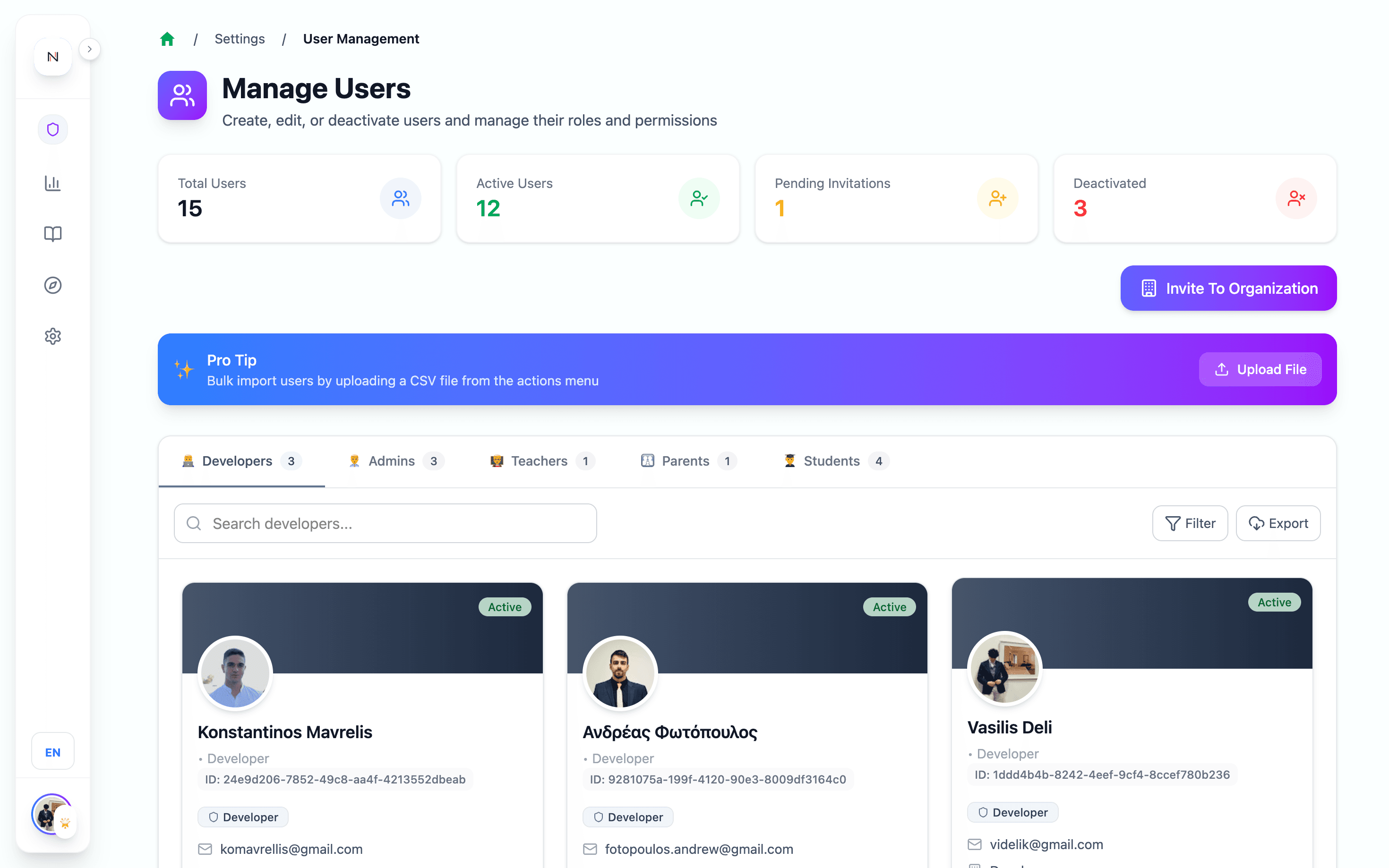Click Vasilis Deli profile photo
The width and height of the screenshot is (1389, 868).
coord(1004,669)
